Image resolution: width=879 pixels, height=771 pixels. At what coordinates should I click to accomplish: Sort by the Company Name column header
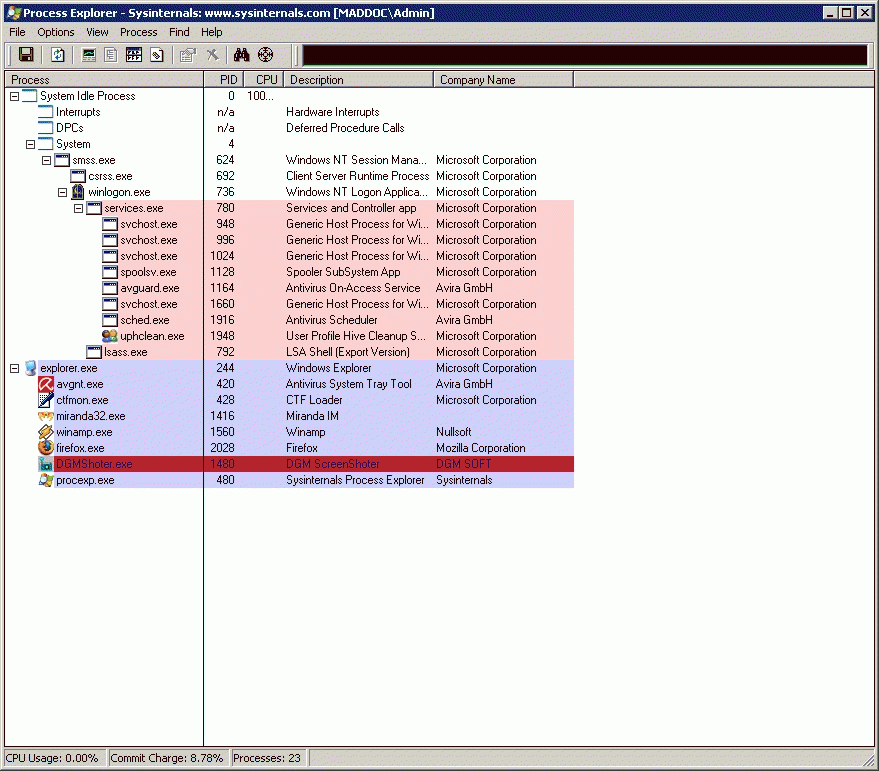click(504, 80)
